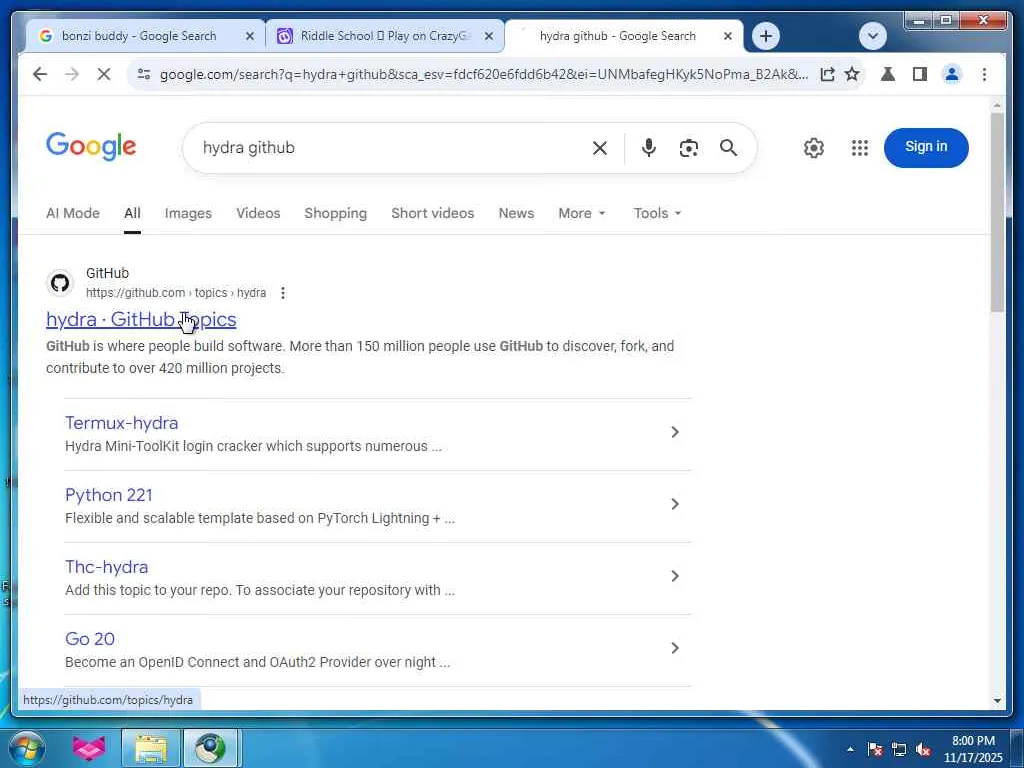Screen dimensions: 1024x768
Task: Click the address bar URL
Action: point(483,74)
